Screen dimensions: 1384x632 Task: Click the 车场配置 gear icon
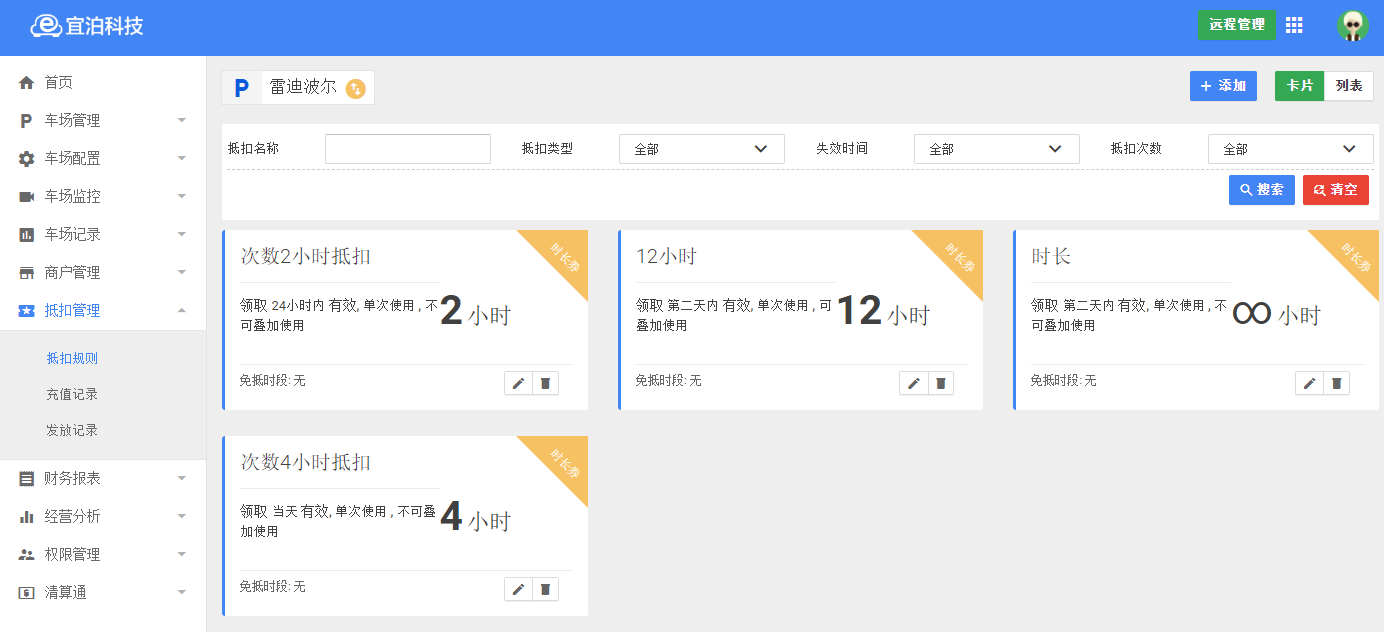26,159
